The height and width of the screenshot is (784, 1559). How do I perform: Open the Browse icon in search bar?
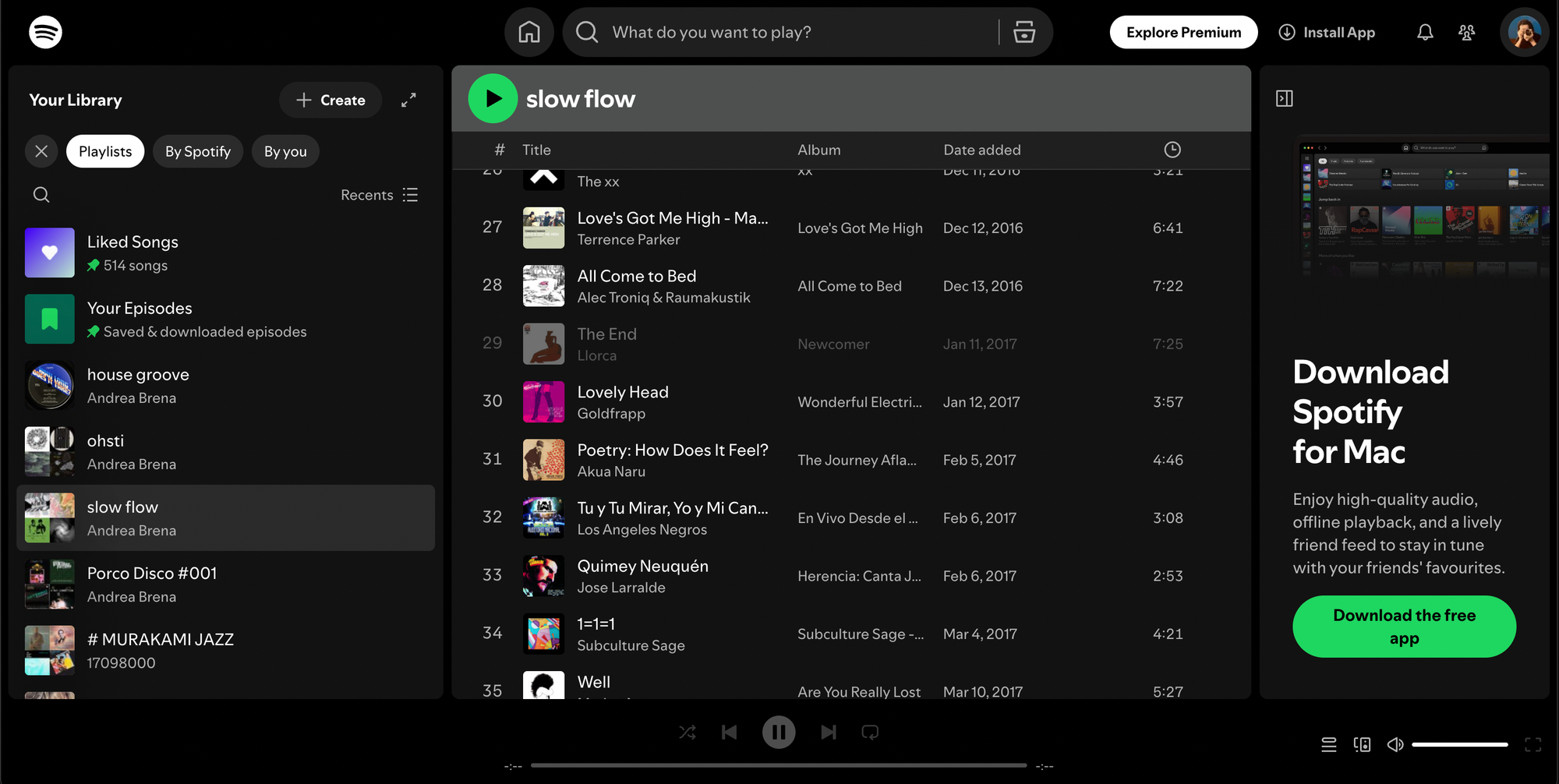tap(1023, 32)
